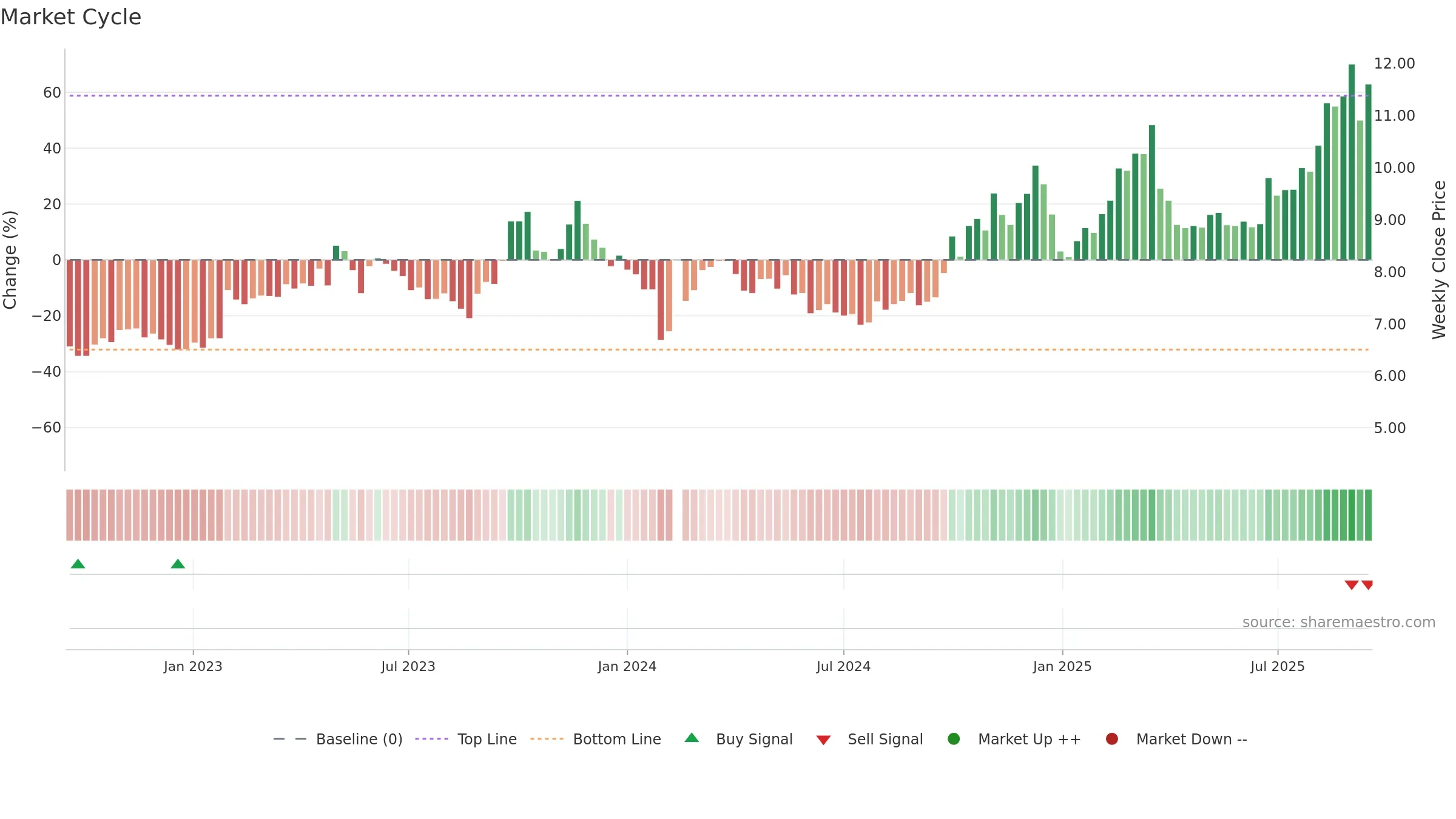This screenshot has width=1456, height=819.
Task: Click the Jul 2023 axis label
Action: (x=408, y=667)
